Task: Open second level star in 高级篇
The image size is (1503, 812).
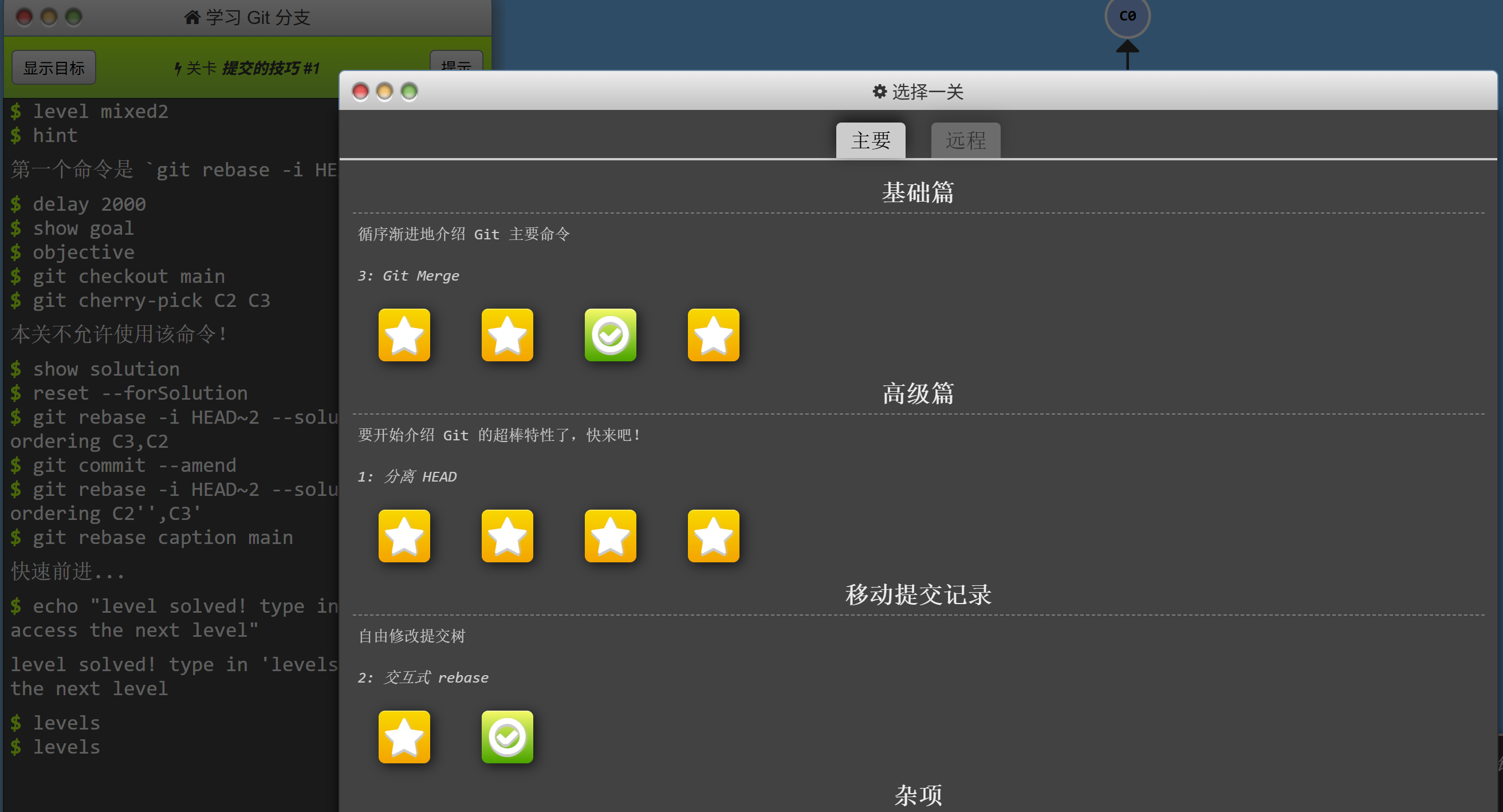Action: pos(507,535)
